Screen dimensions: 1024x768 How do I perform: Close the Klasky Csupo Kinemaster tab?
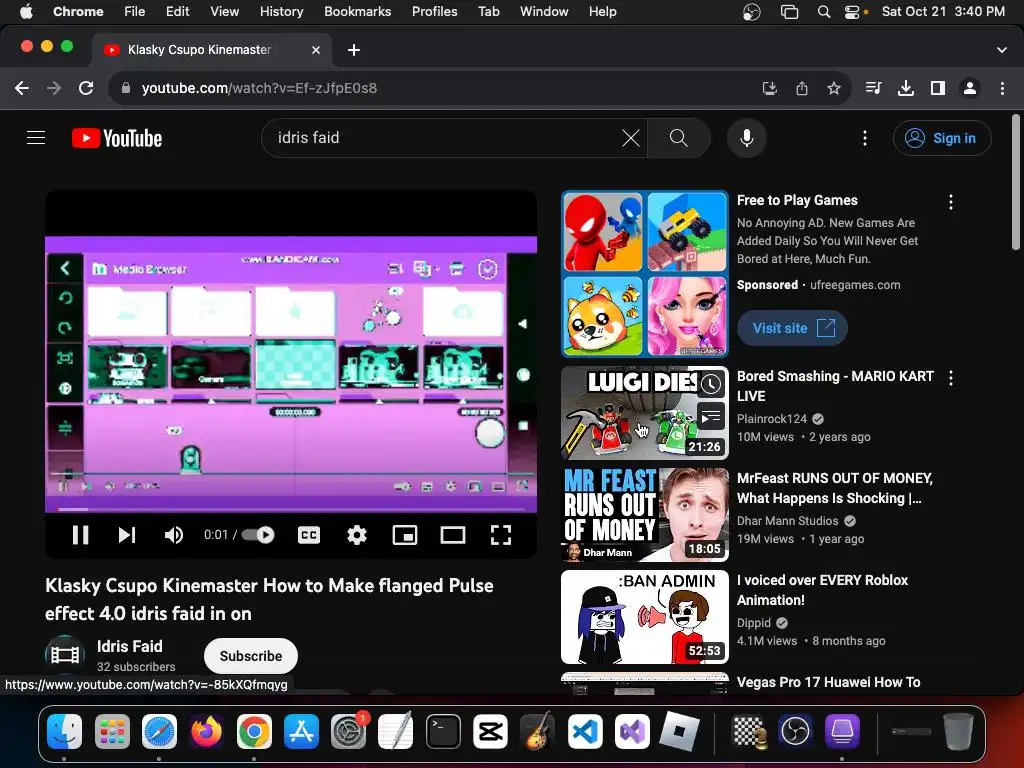tap(316, 50)
